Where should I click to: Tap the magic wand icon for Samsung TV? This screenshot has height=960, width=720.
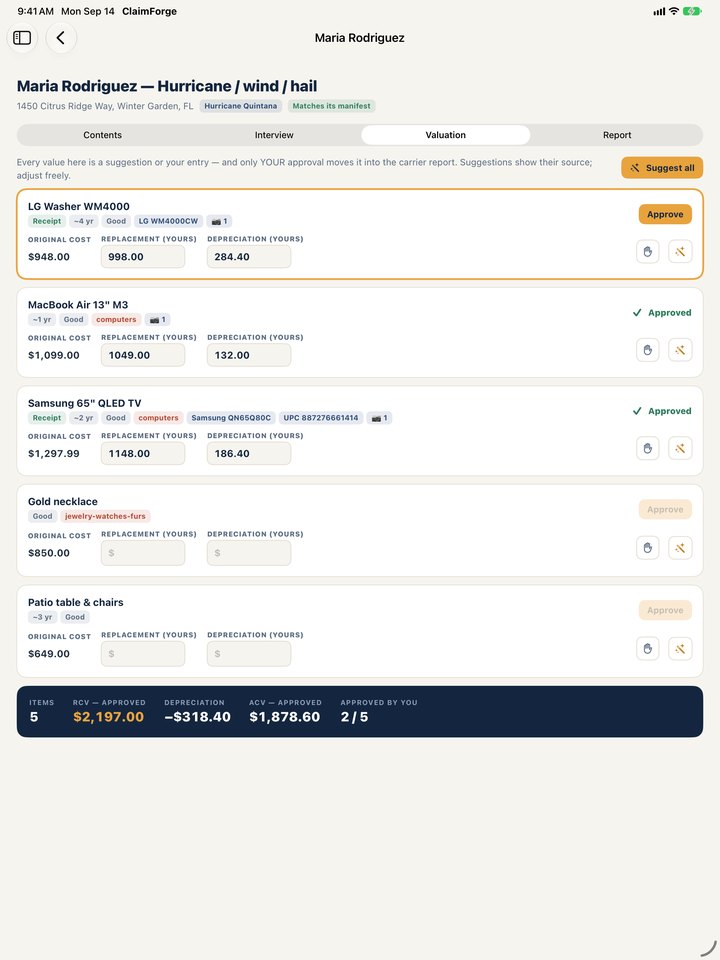[680, 449]
